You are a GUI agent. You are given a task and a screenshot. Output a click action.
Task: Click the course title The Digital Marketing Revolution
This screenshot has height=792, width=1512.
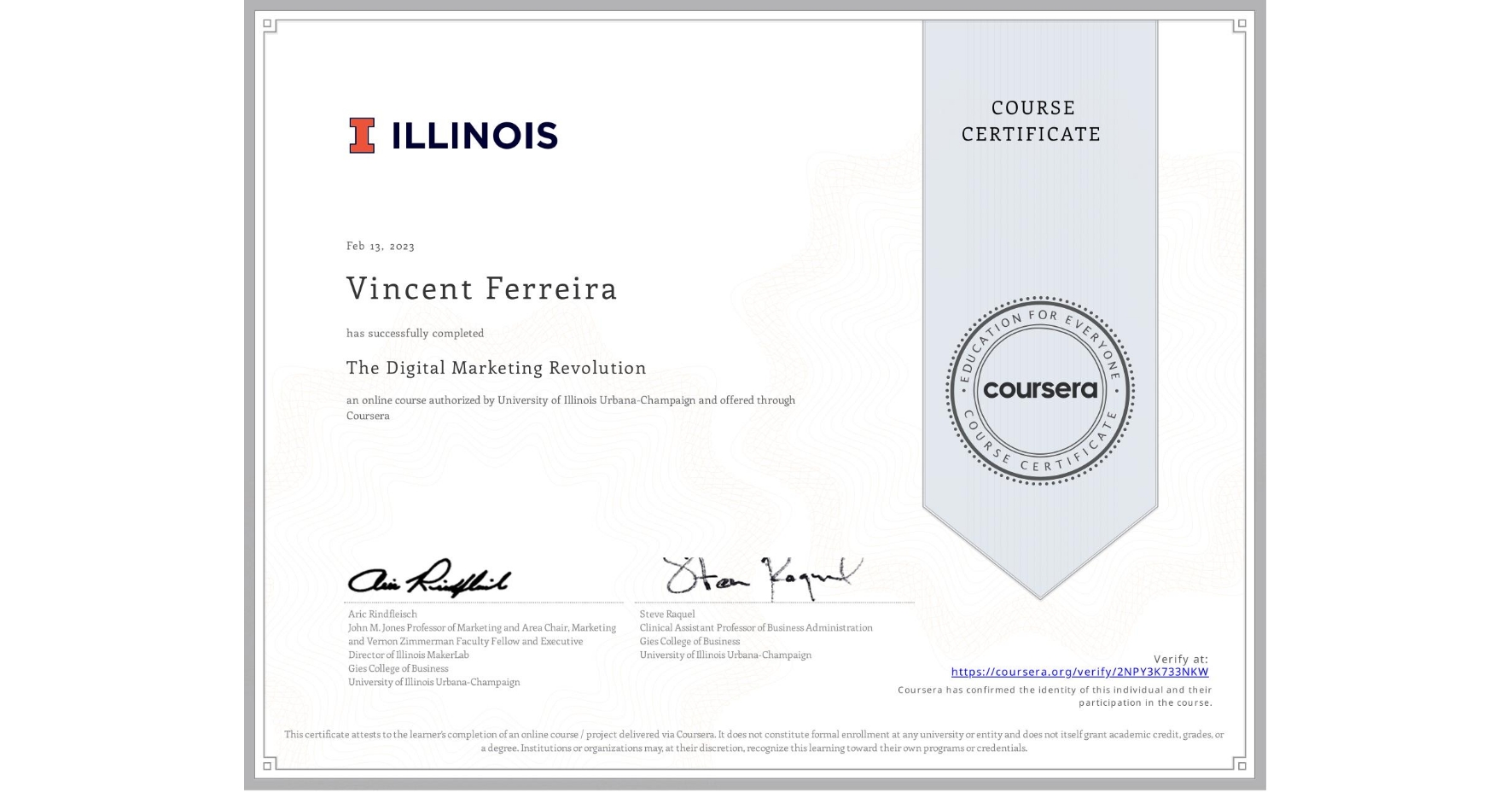[x=496, y=367]
